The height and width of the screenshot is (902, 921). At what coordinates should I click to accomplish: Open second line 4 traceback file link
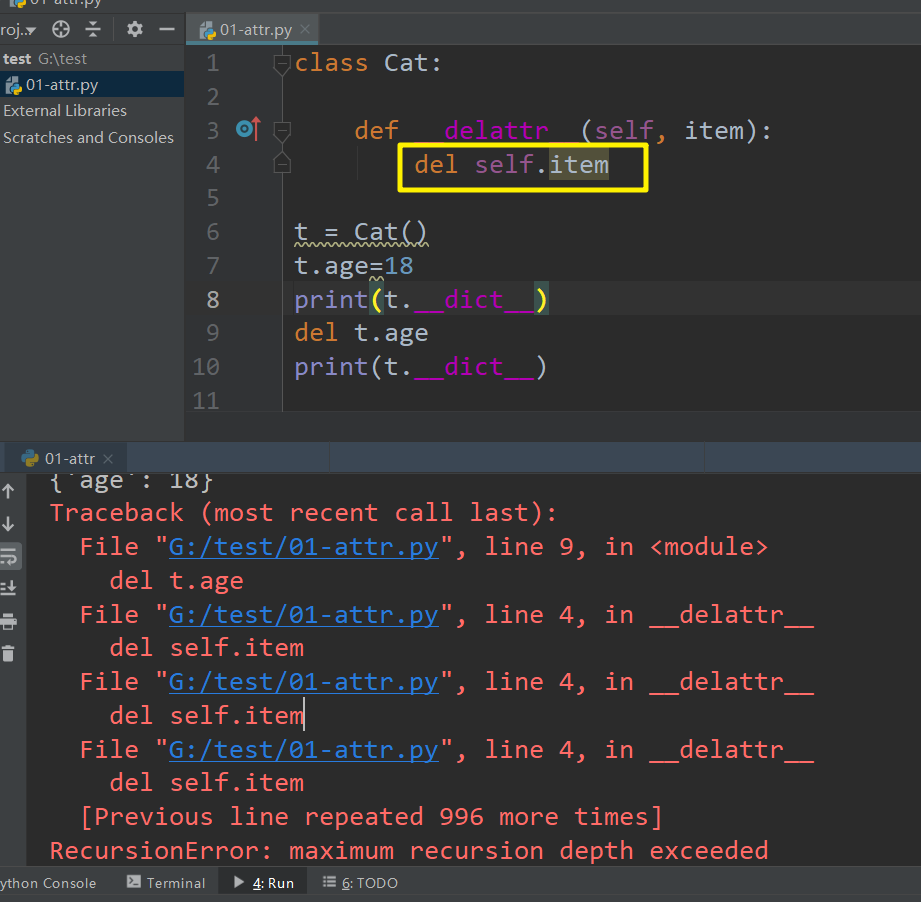click(x=303, y=682)
